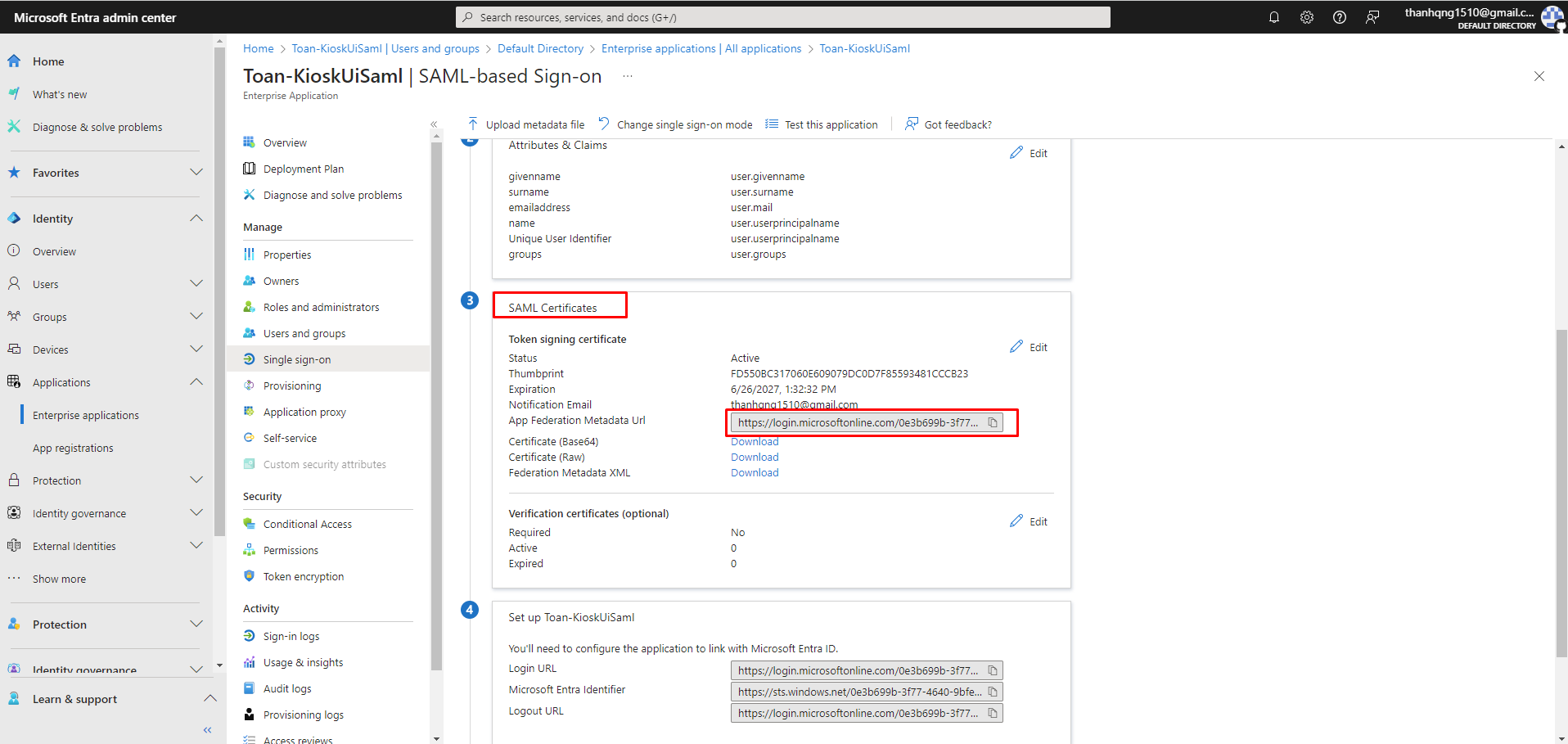Open What's new in sidebar
This screenshot has height=744, width=1568.
click(x=60, y=94)
